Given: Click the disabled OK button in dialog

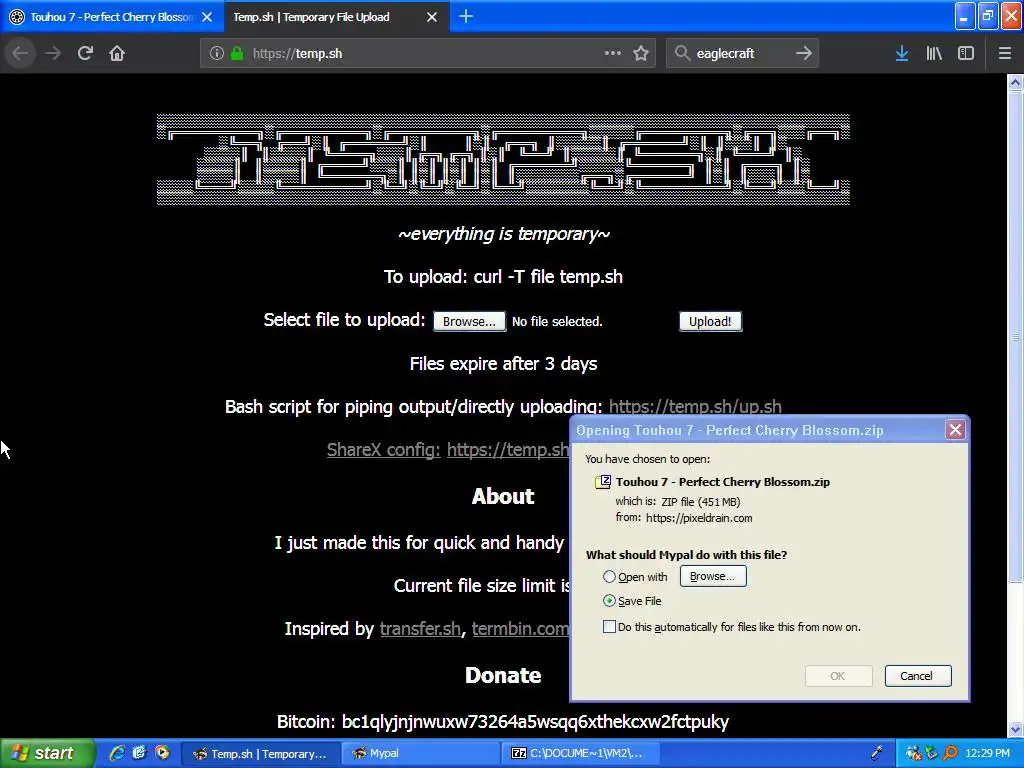Looking at the screenshot, I should (839, 676).
